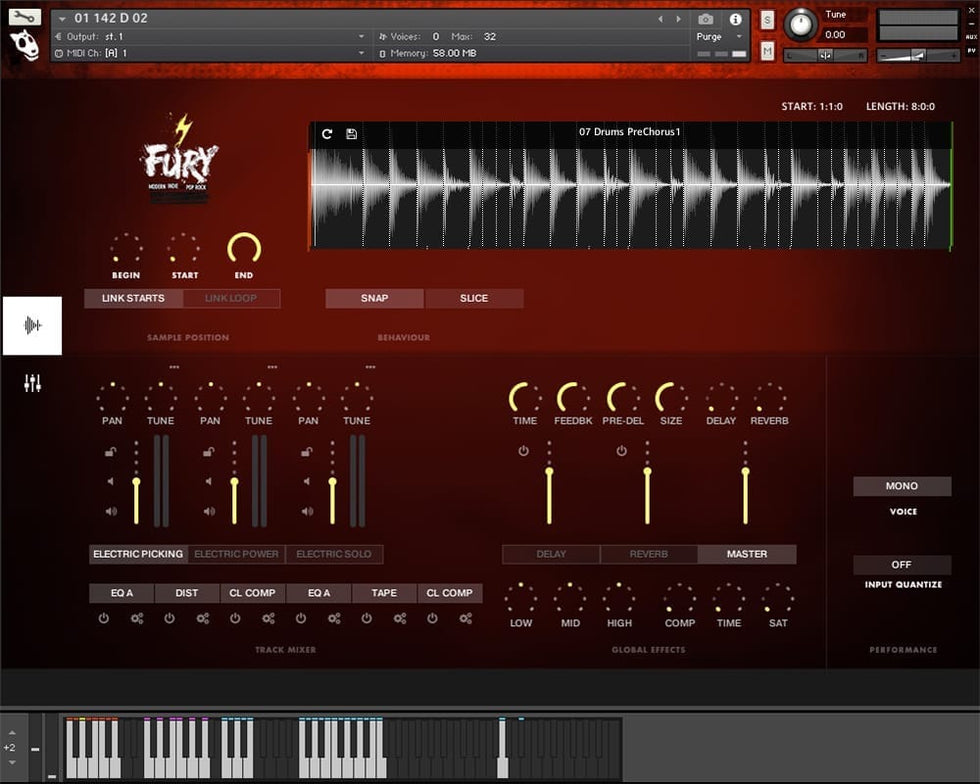The image size is (980, 784).
Task: Click the lock icon on the first track
Action: click(111, 453)
